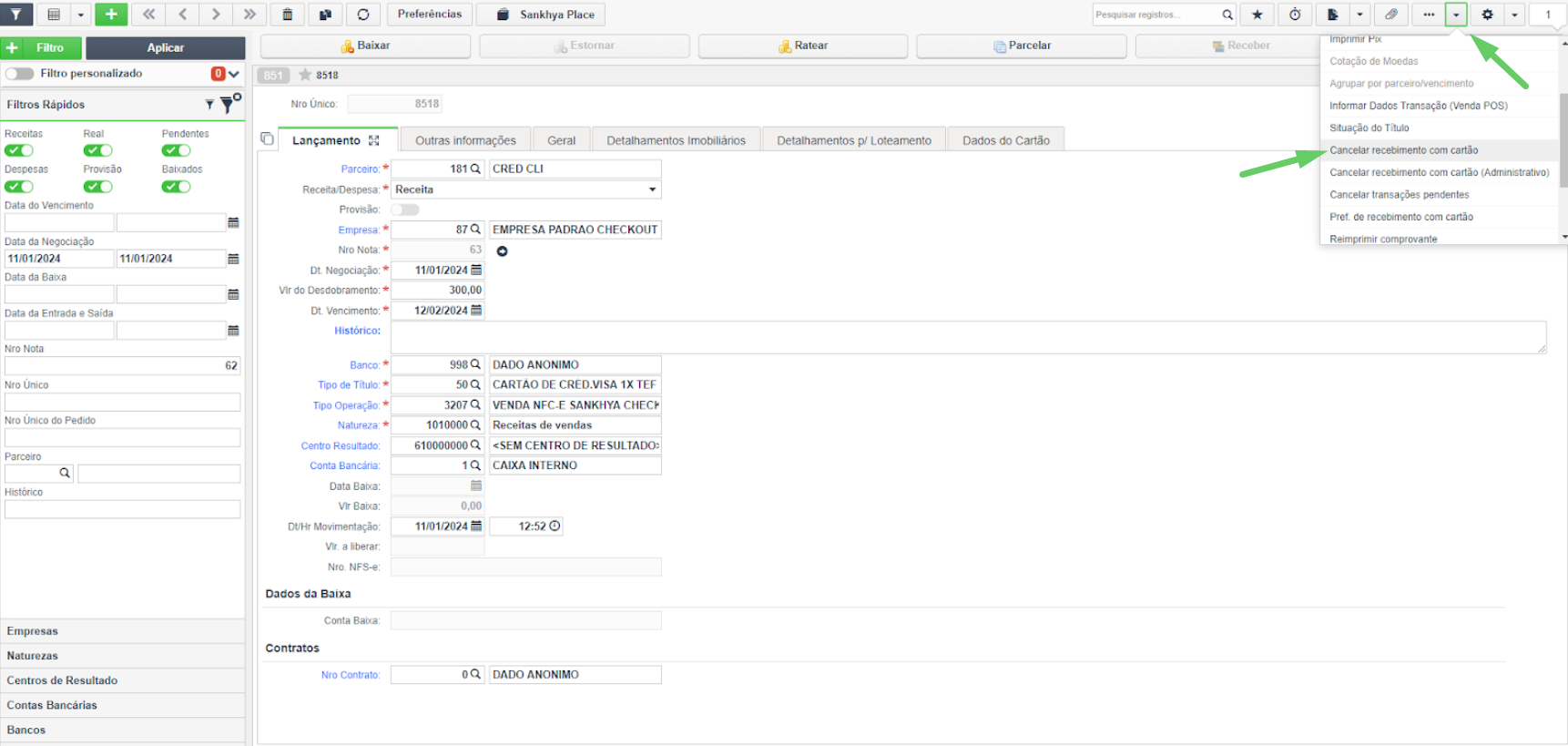
Task: Click the Nro Nota arrow circle icon
Action: [502, 251]
